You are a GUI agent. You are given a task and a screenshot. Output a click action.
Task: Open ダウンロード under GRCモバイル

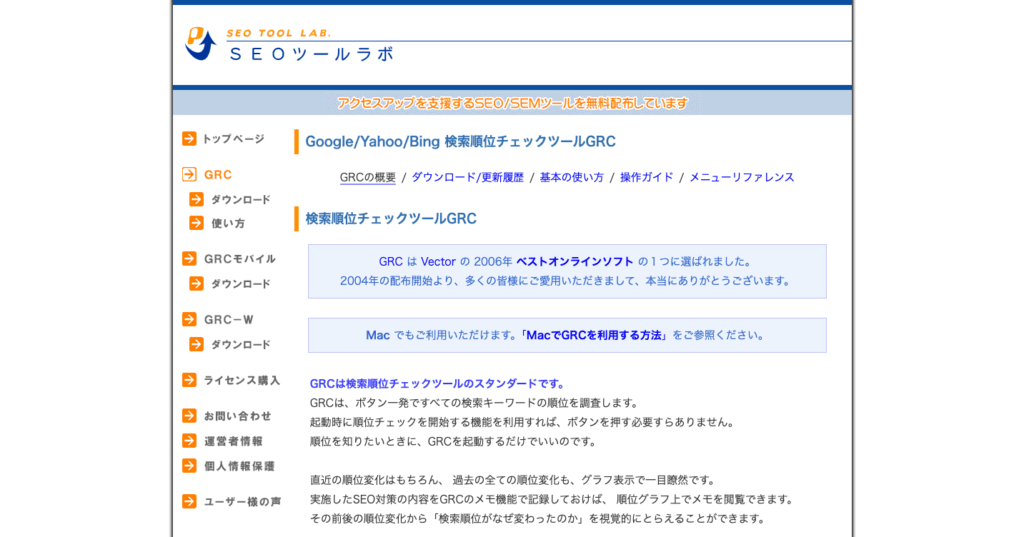pyautogui.click(x=241, y=284)
